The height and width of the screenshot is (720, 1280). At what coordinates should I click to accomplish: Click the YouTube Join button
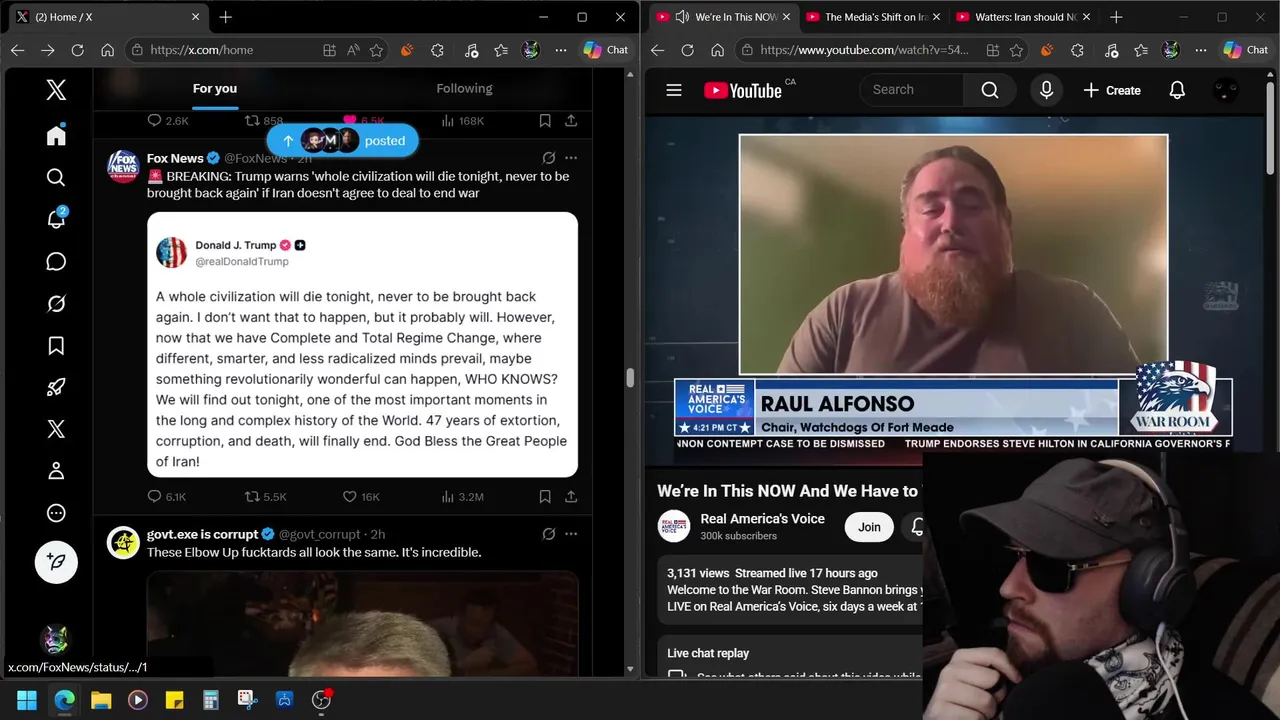click(x=869, y=527)
